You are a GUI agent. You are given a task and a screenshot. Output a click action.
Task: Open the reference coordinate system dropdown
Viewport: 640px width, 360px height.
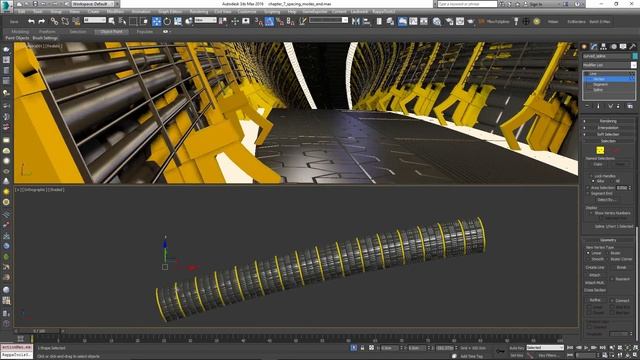[205, 20]
